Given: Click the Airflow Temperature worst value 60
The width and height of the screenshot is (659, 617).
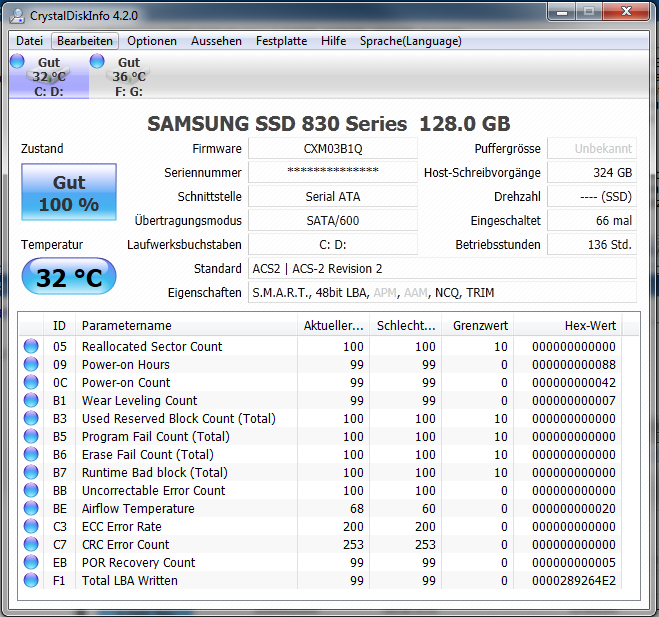Looking at the screenshot, I should click(429, 509).
